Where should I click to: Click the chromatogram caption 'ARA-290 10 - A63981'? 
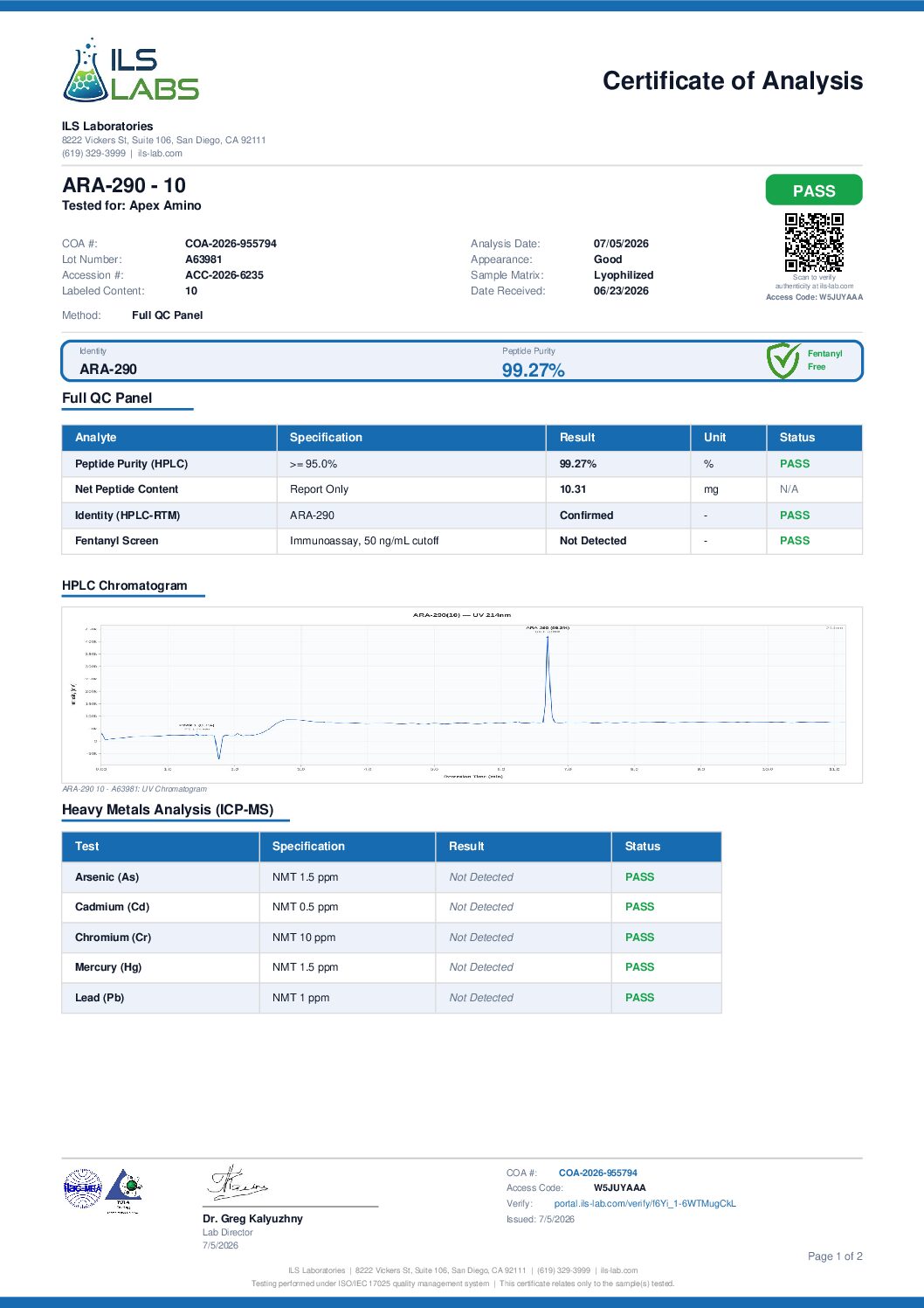134,789
